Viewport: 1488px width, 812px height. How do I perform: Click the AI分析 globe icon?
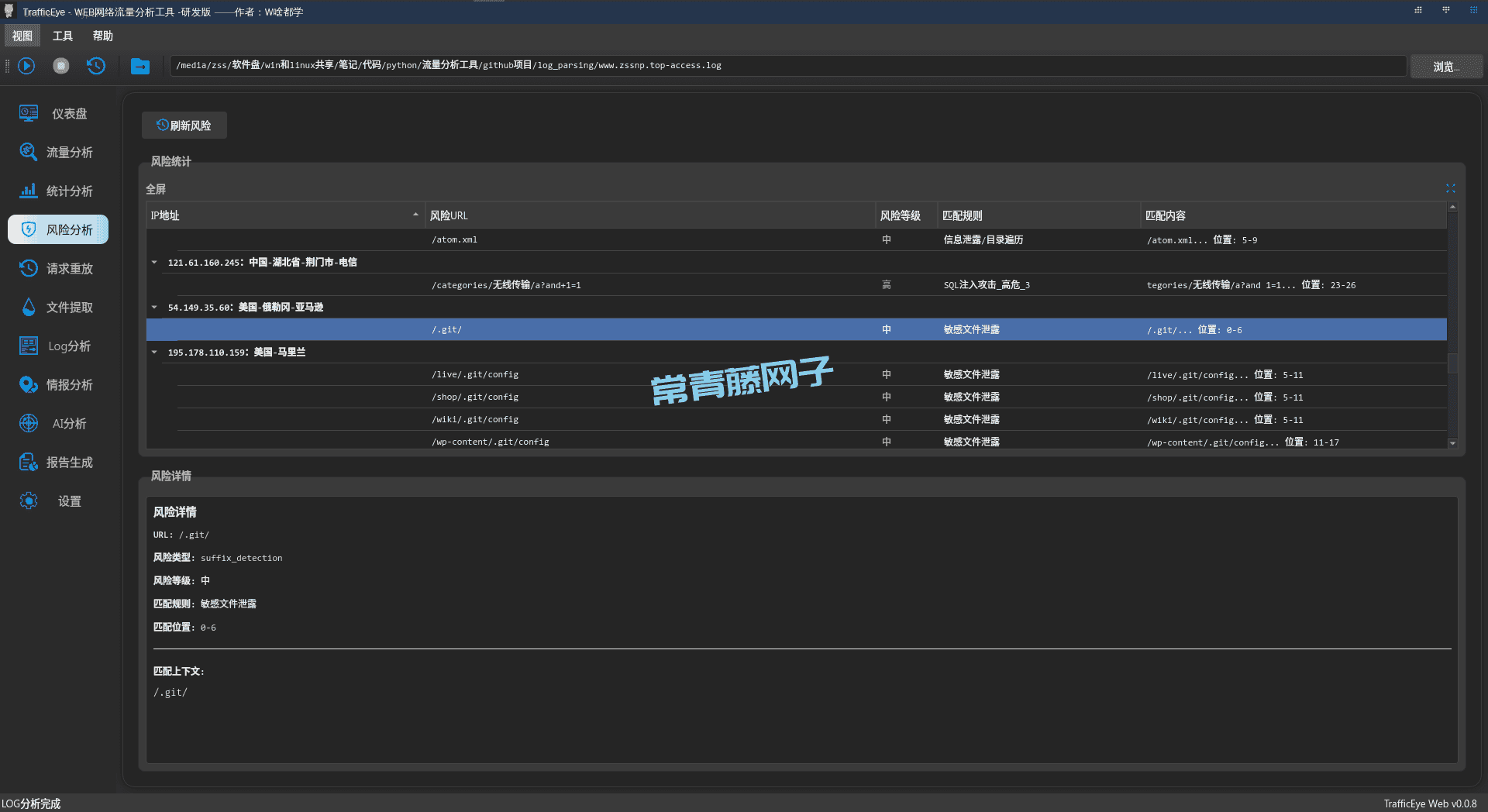[x=29, y=423]
